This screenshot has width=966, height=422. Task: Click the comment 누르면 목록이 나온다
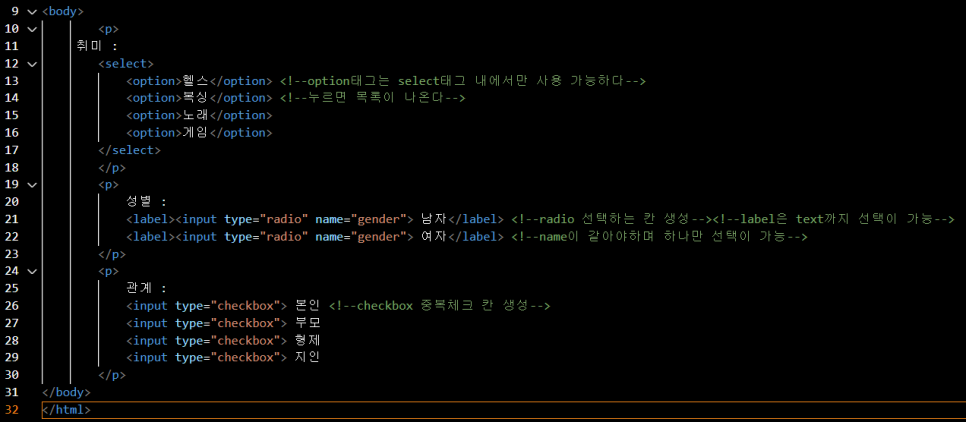(372, 98)
